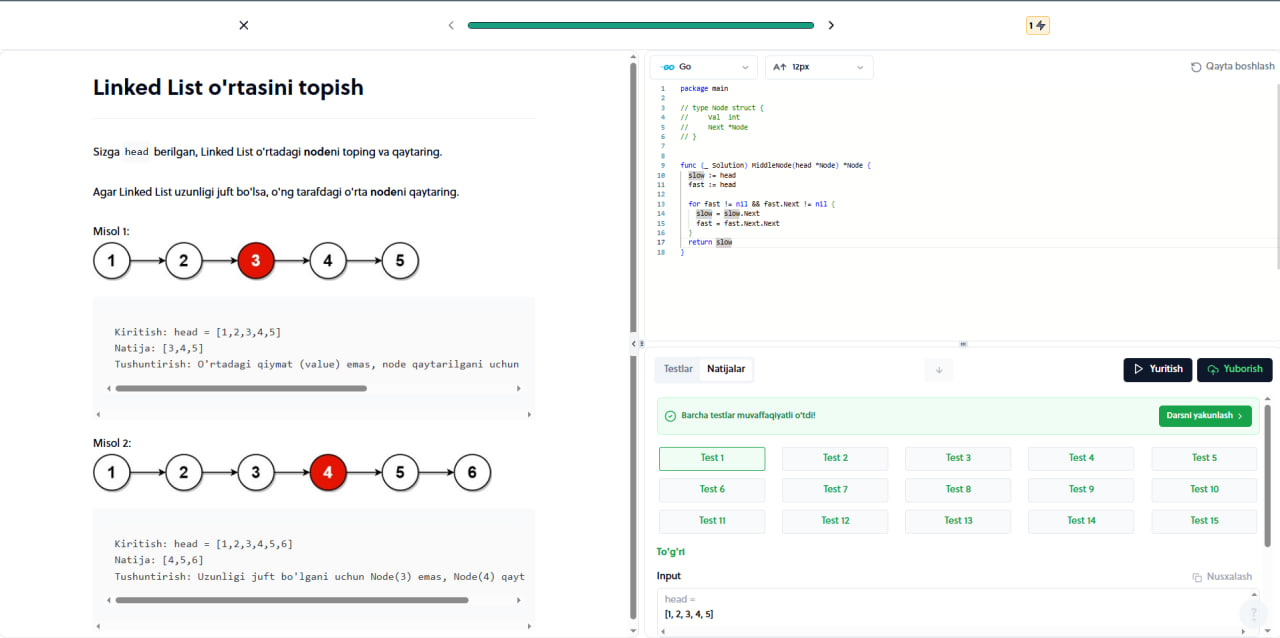Click the lightning streak counter badge

(1037, 25)
